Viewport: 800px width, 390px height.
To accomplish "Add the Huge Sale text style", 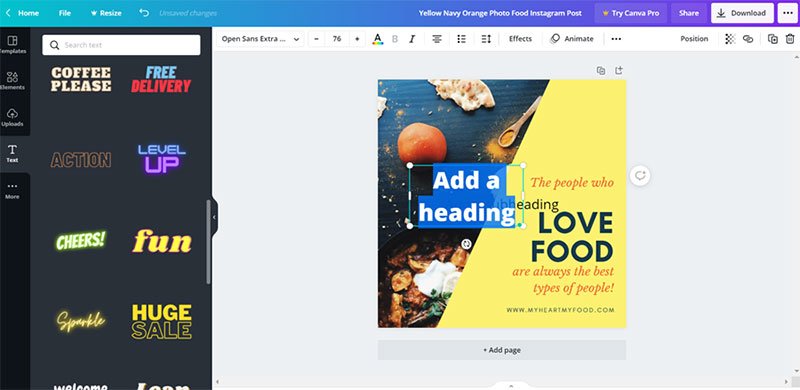I will (162, 322).
